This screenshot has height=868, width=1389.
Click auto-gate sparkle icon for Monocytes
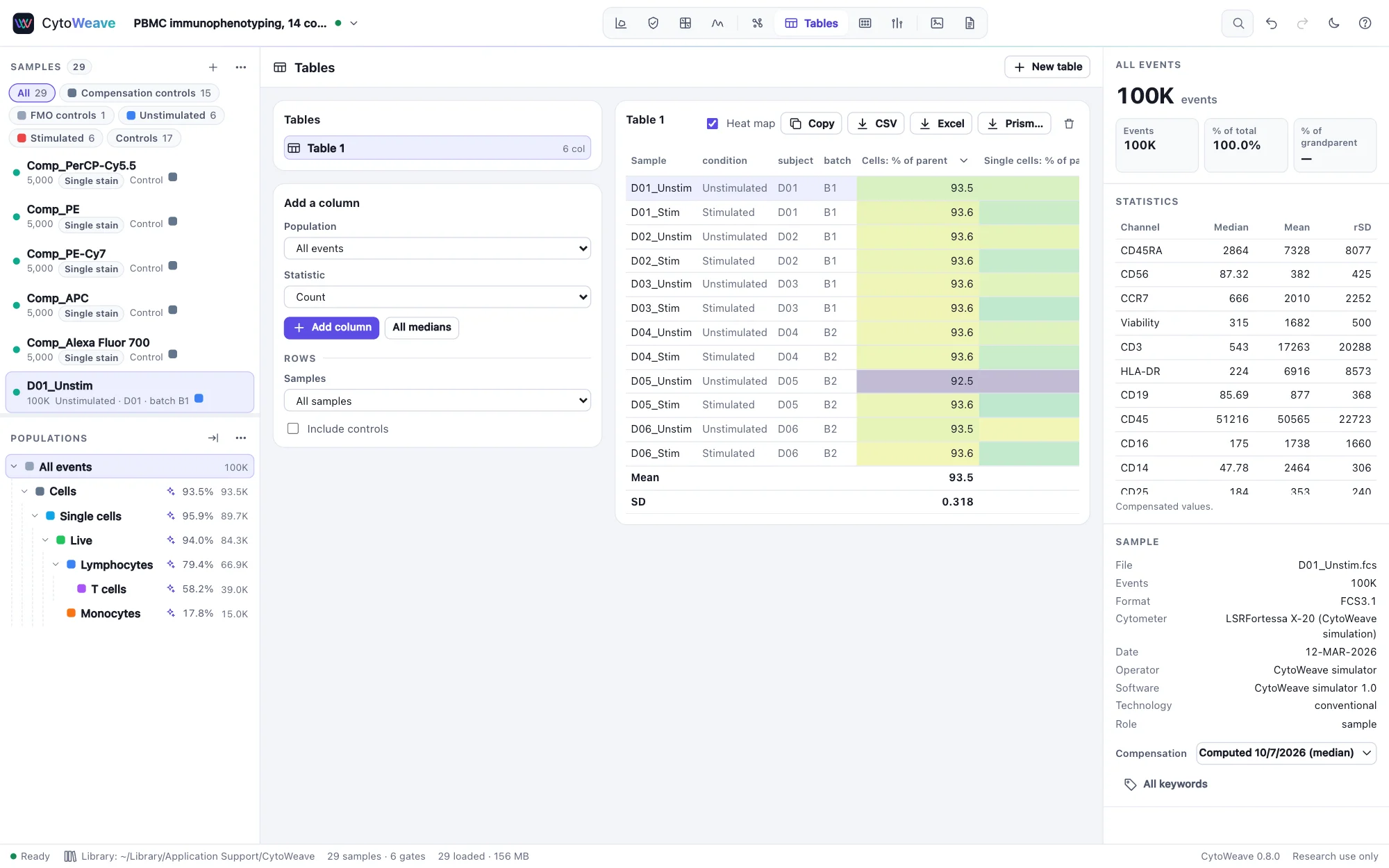coord(171,613)
